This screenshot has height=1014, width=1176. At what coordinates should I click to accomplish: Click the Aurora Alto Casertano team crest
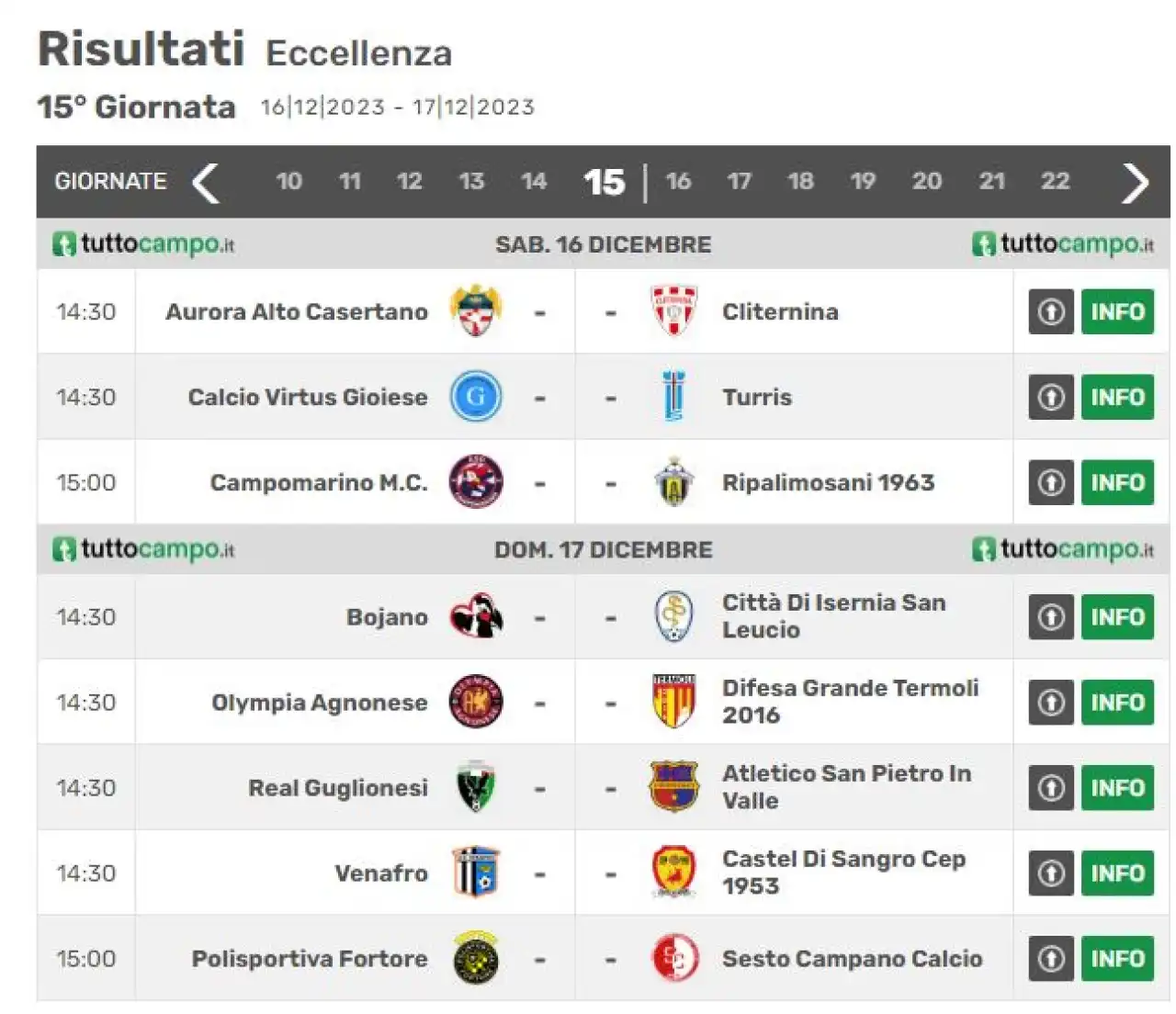pyautogui.click(x=476, y=311)
